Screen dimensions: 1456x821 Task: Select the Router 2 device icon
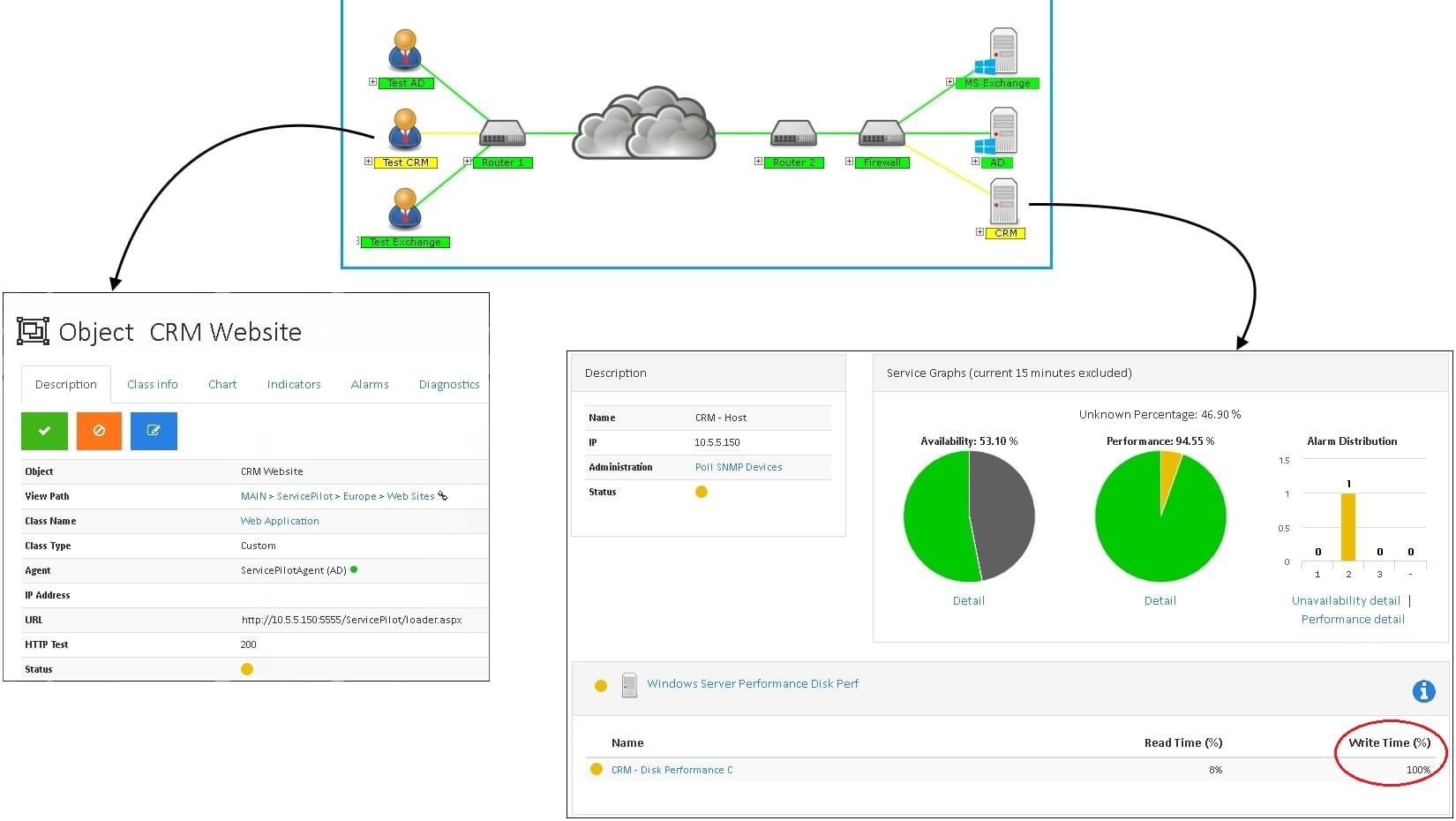pos(793,134)
